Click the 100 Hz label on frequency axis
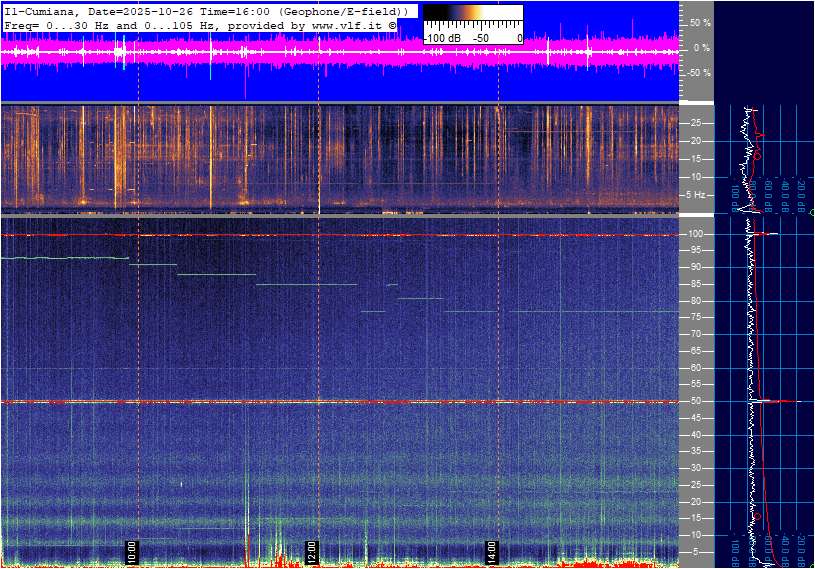The height and width of the screenshot is (569, 815). pyautogui.click(x=697, y=235)
